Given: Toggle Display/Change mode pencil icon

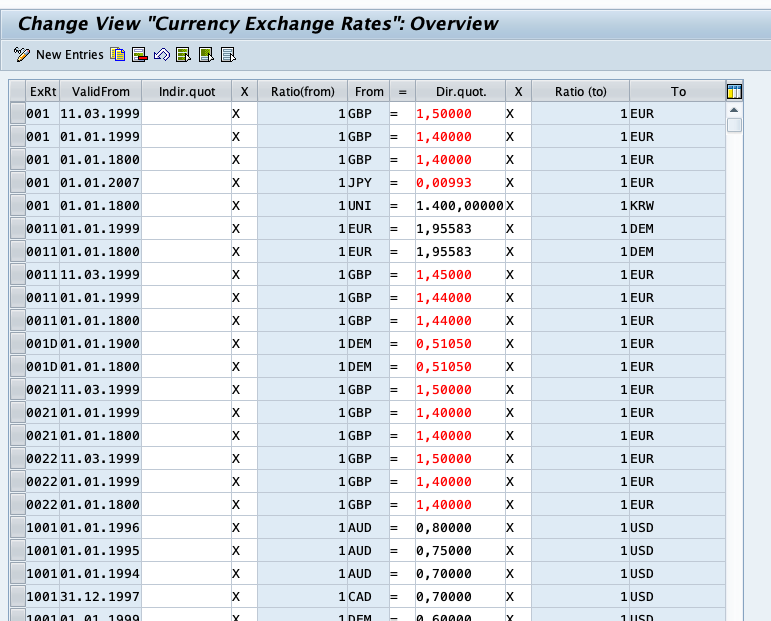Looking at the screenshot, I should [22, 55].
